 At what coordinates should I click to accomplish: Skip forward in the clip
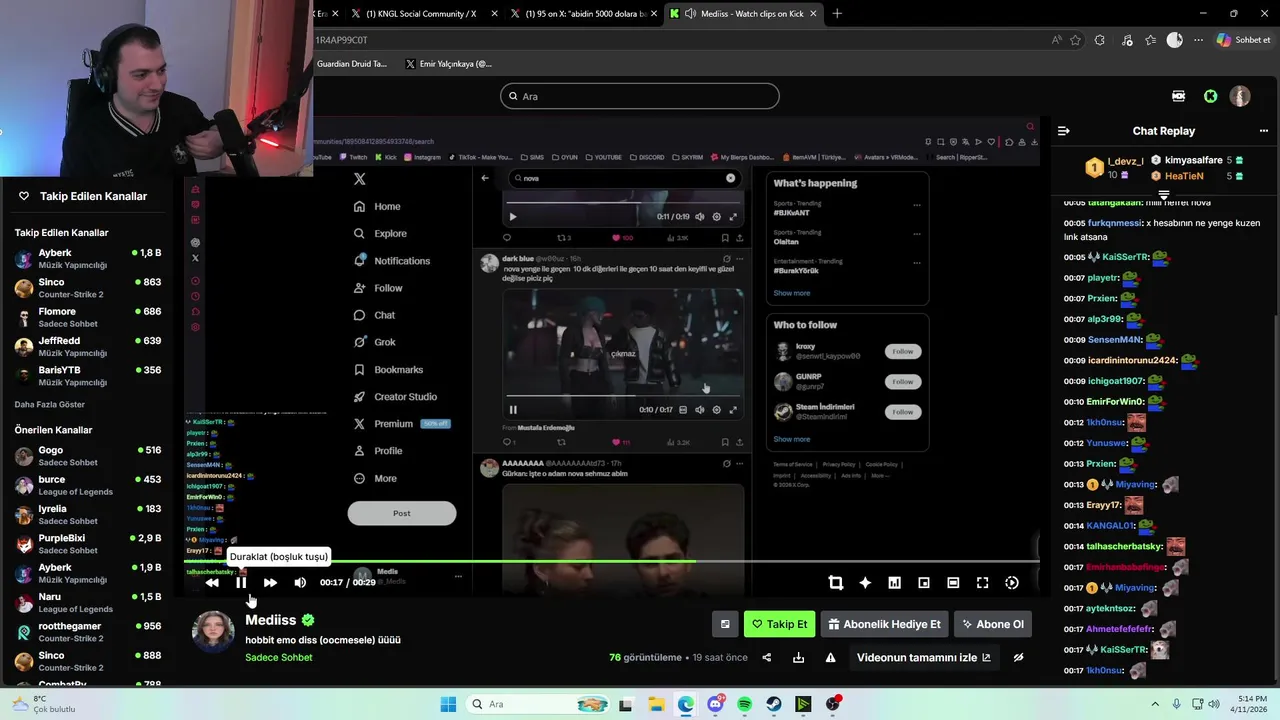click(270, 582)
